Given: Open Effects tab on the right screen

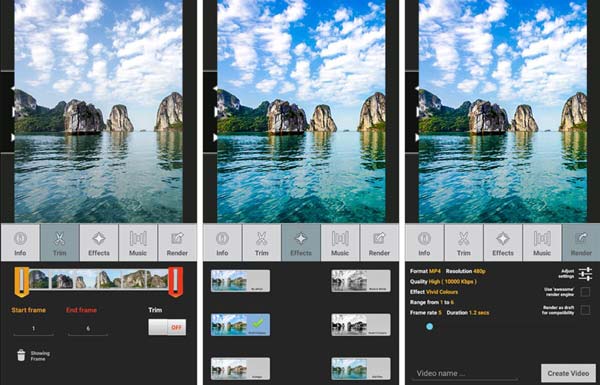Looking at the screenshot, I should click(x=503, y=243).
